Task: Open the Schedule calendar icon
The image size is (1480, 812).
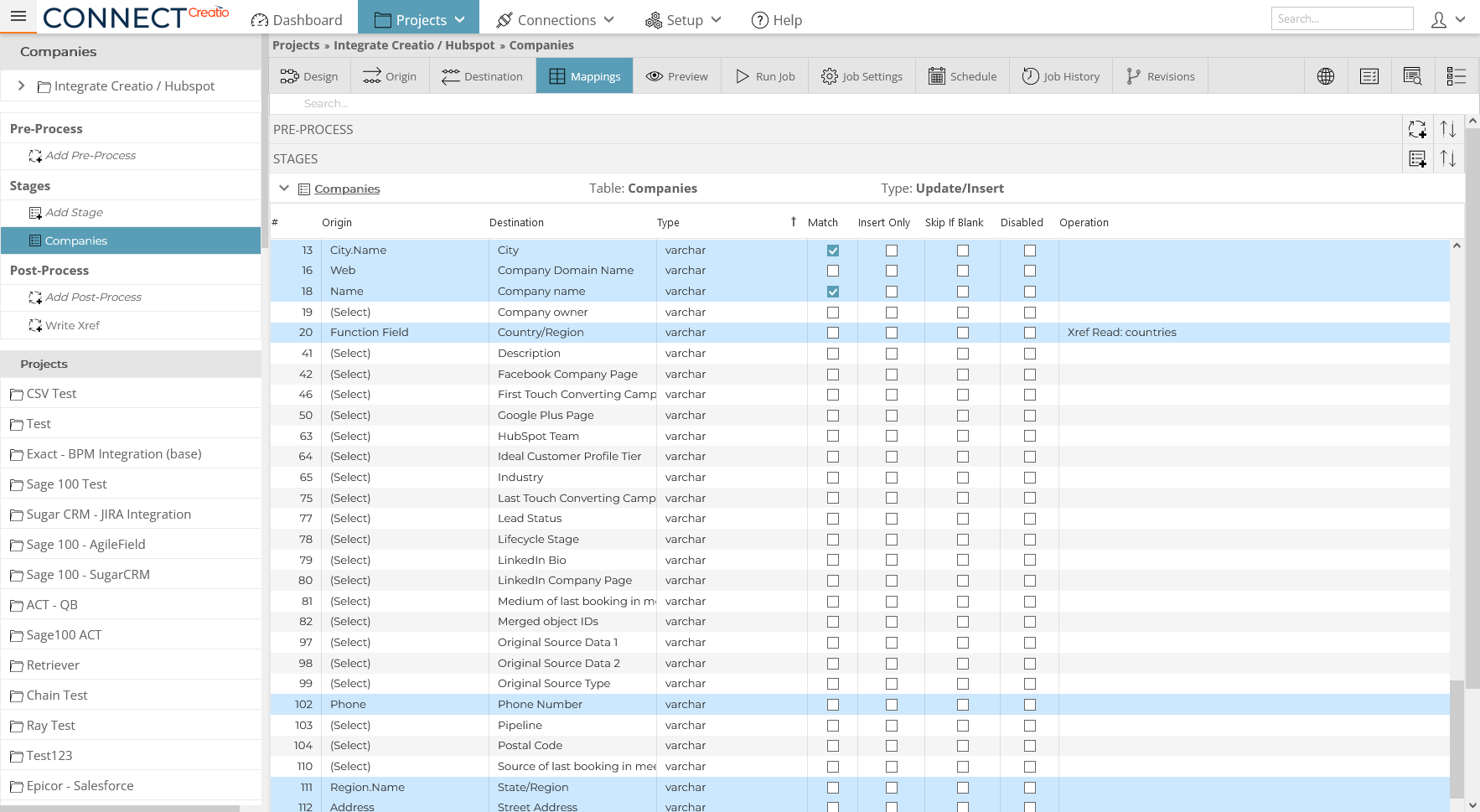Action: [934, 75]
